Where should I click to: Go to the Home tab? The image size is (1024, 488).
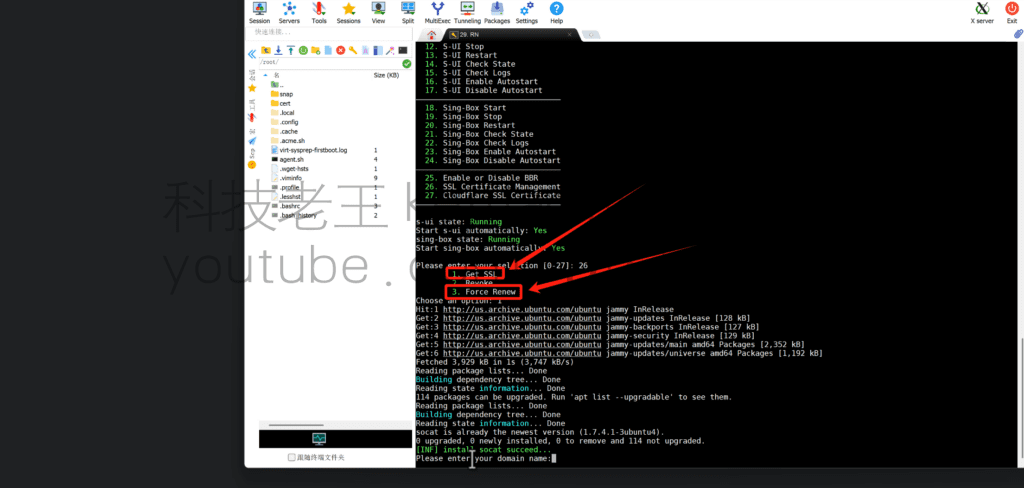[x=431, y=34]
